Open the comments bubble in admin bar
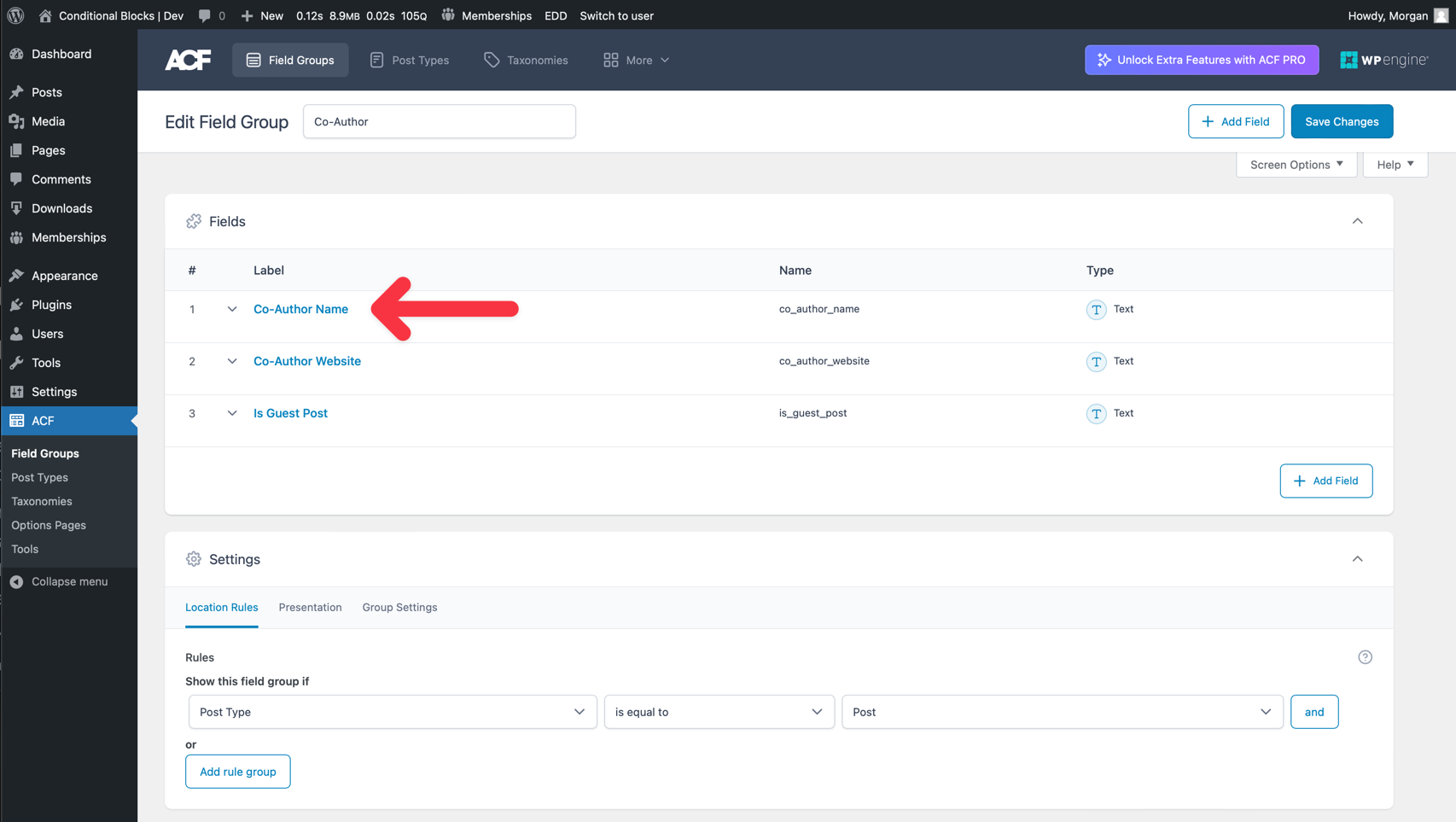Image resolution: width=1456 pixels, height=822 pixels. click(x=212, y=15)
